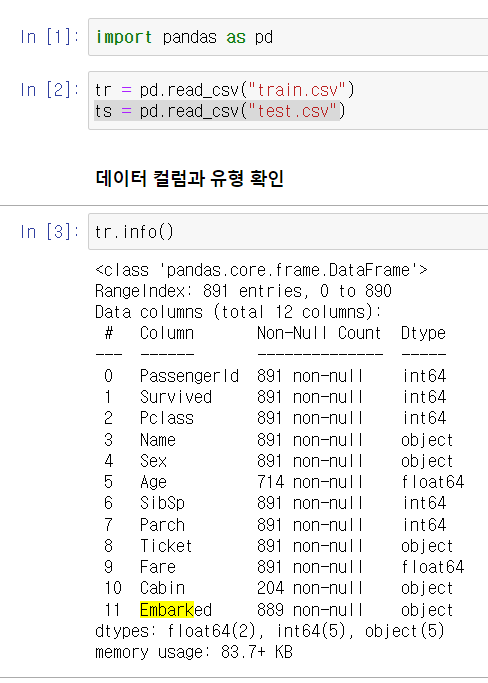Click the Fare column name

click(x=158, y=567)
